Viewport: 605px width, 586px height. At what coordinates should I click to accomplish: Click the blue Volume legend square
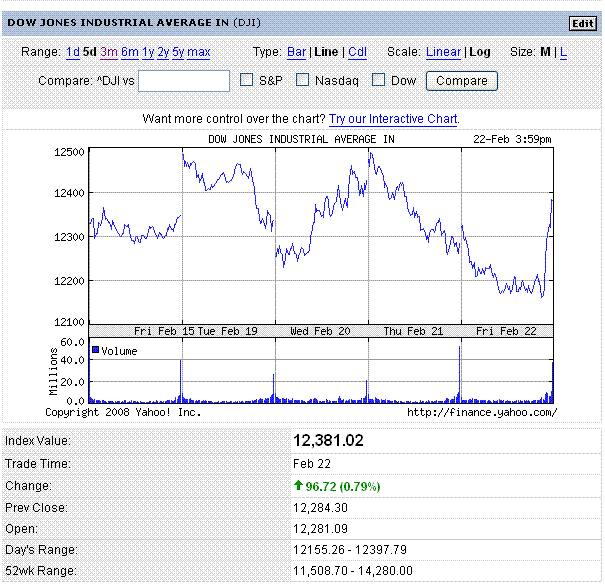pos(95,350)
